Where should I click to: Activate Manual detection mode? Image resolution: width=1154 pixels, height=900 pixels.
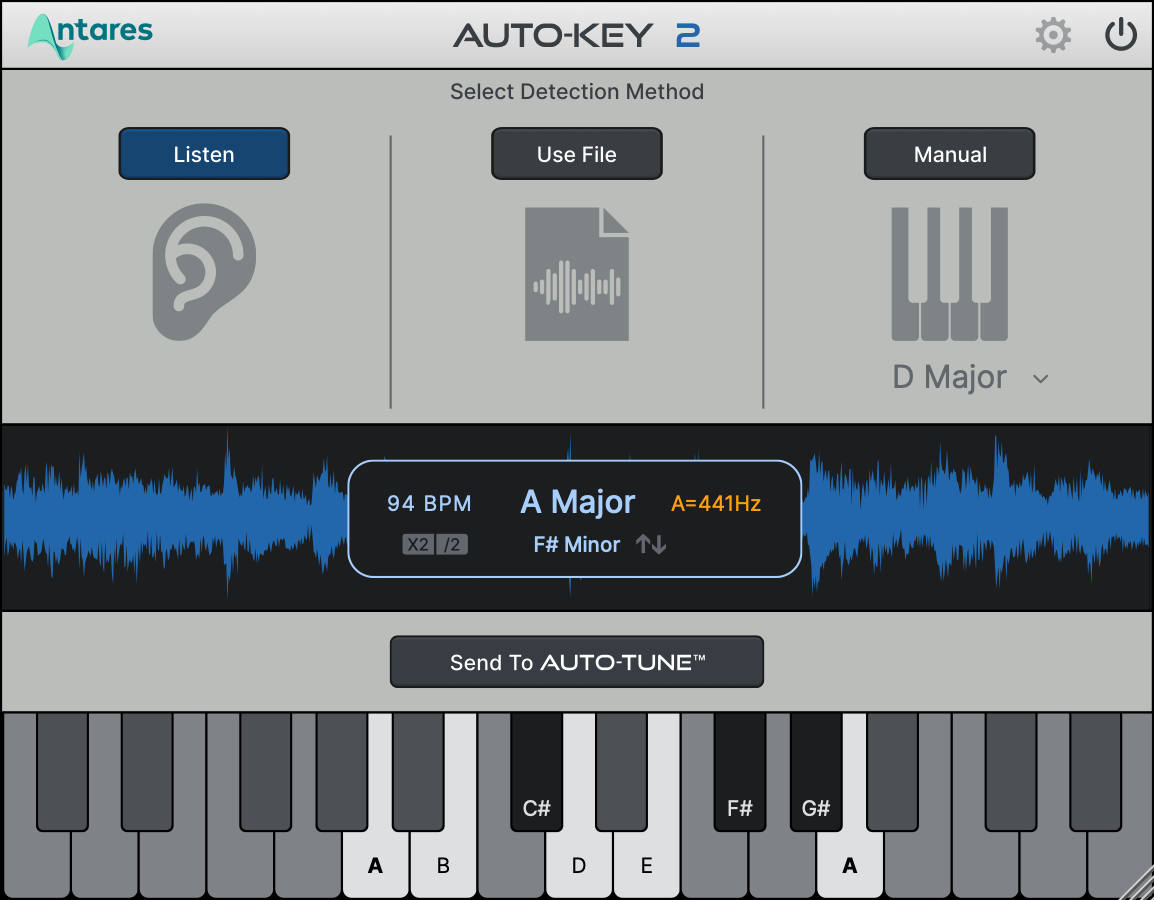[x=949, y=153]
